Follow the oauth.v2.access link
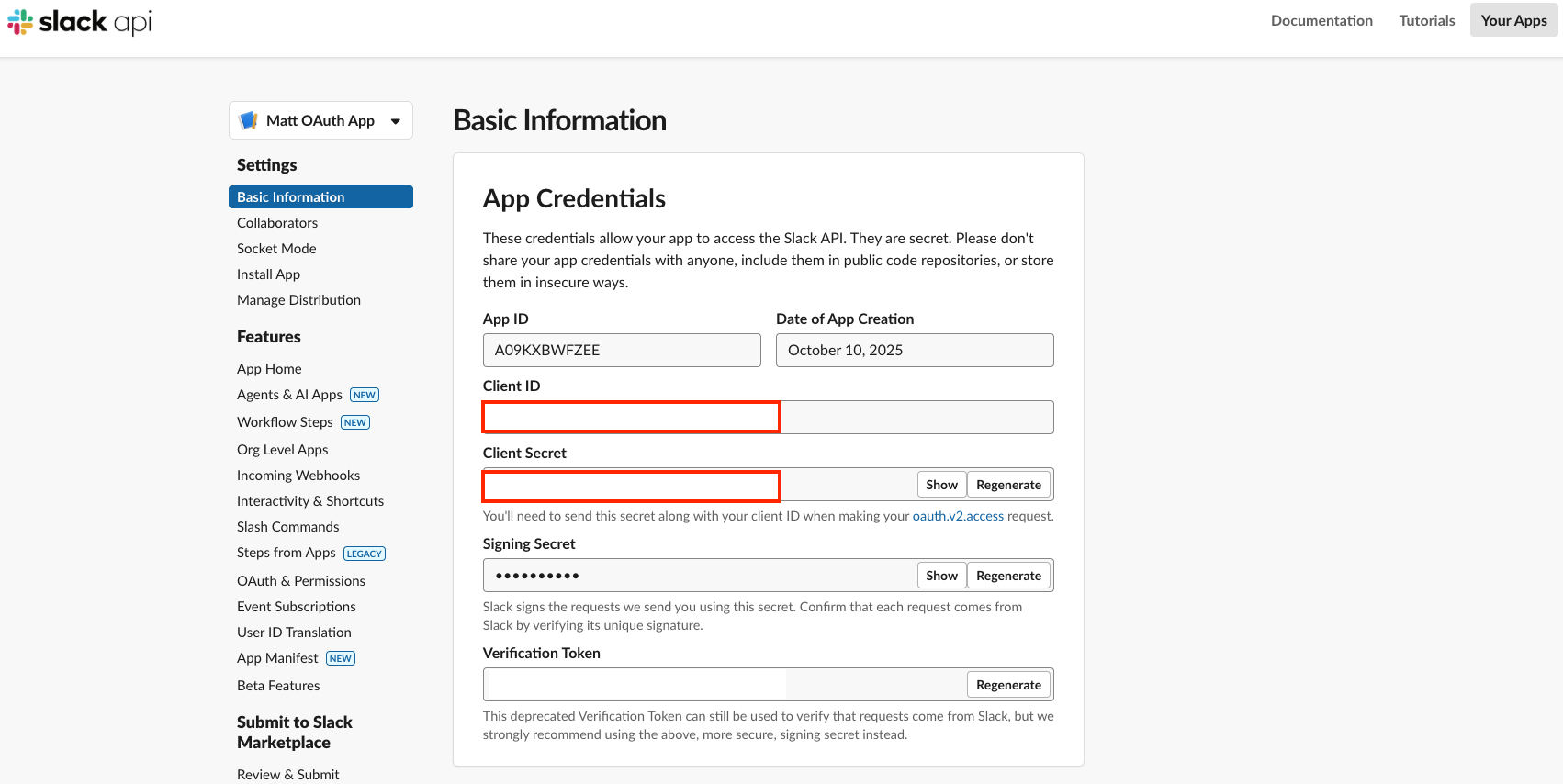1563x784 pixels. [x=958, y=516]
